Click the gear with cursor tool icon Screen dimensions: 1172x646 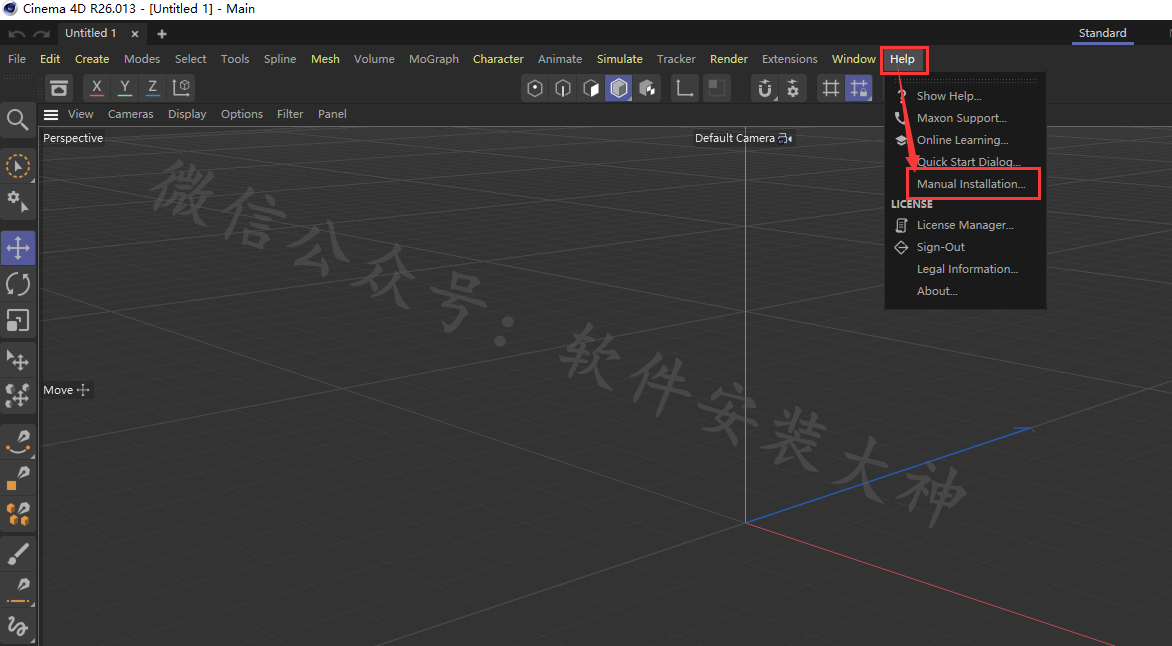(x=18, y=201)
